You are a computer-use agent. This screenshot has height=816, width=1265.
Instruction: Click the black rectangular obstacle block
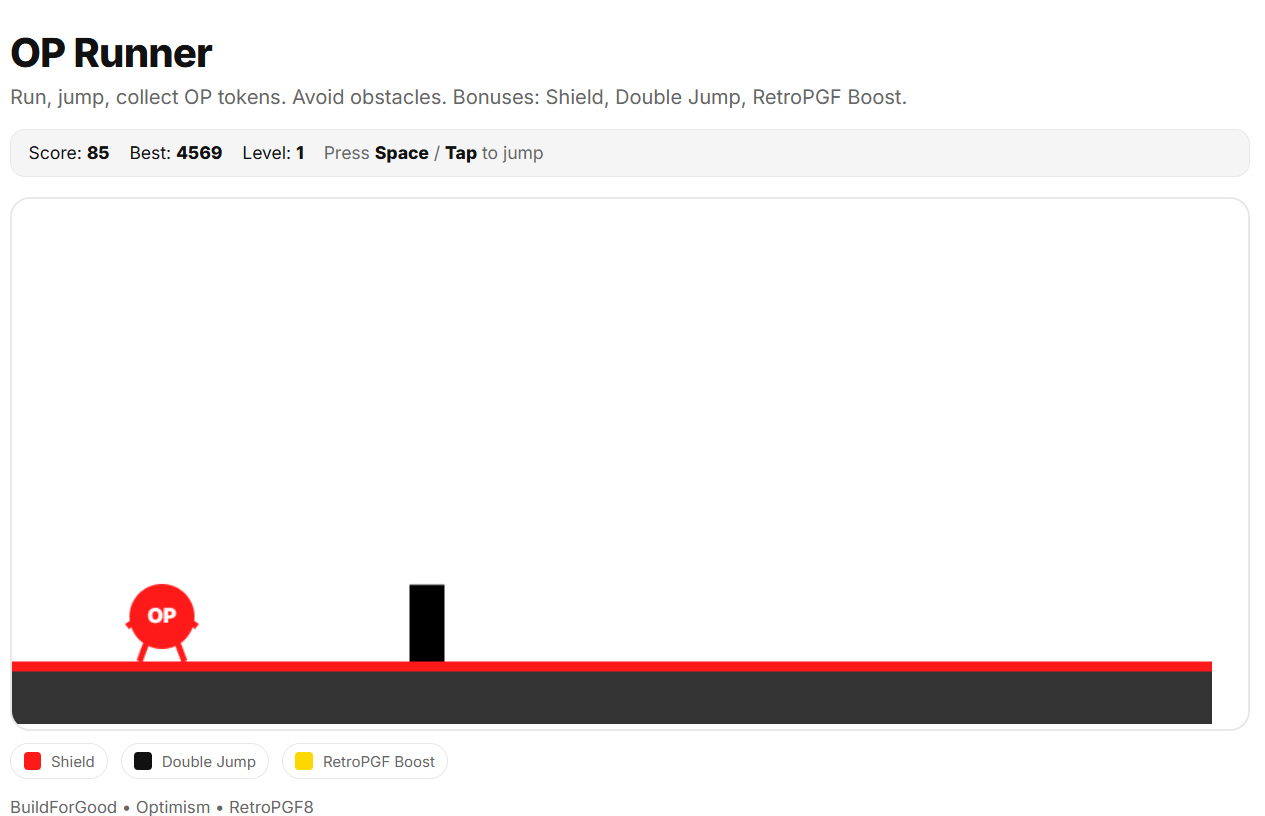coord(427,623)
